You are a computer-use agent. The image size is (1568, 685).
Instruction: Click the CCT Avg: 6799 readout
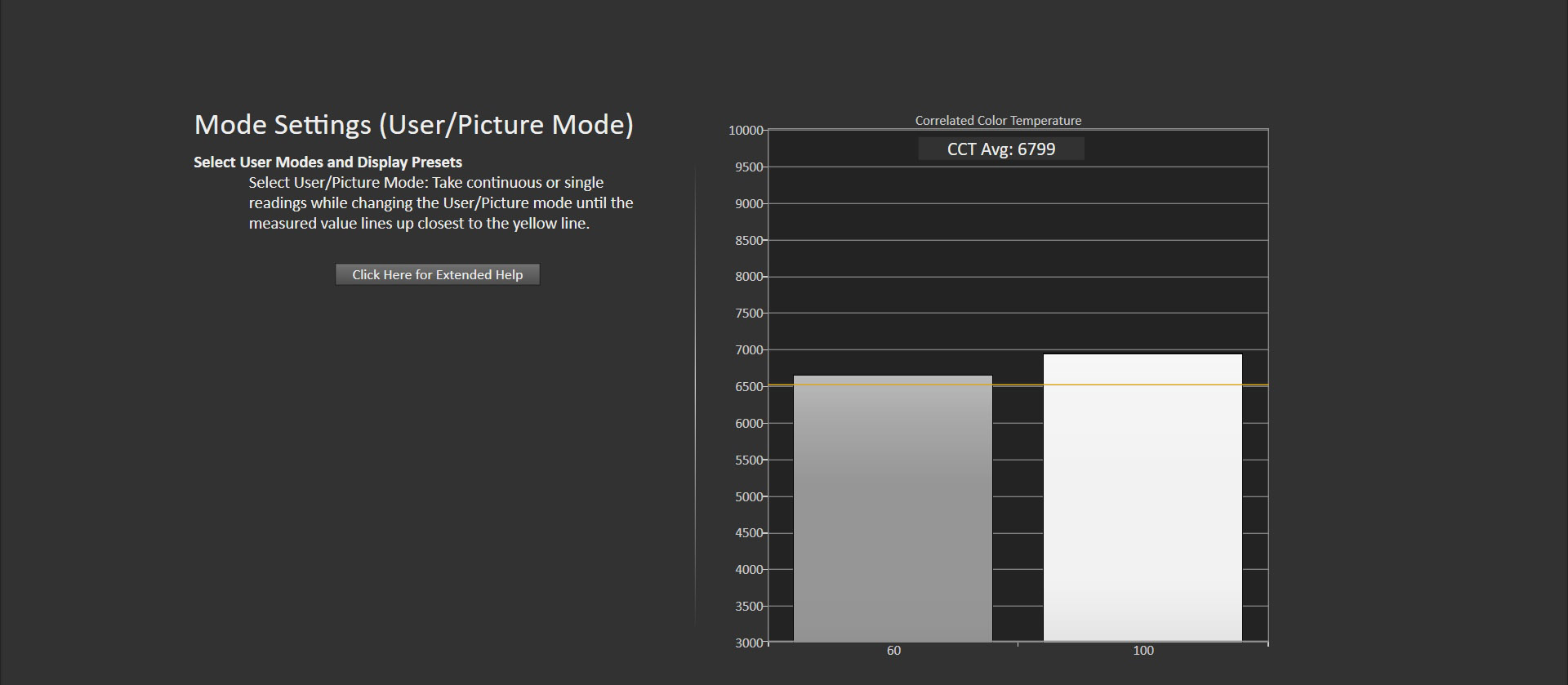pos(1001,149)
